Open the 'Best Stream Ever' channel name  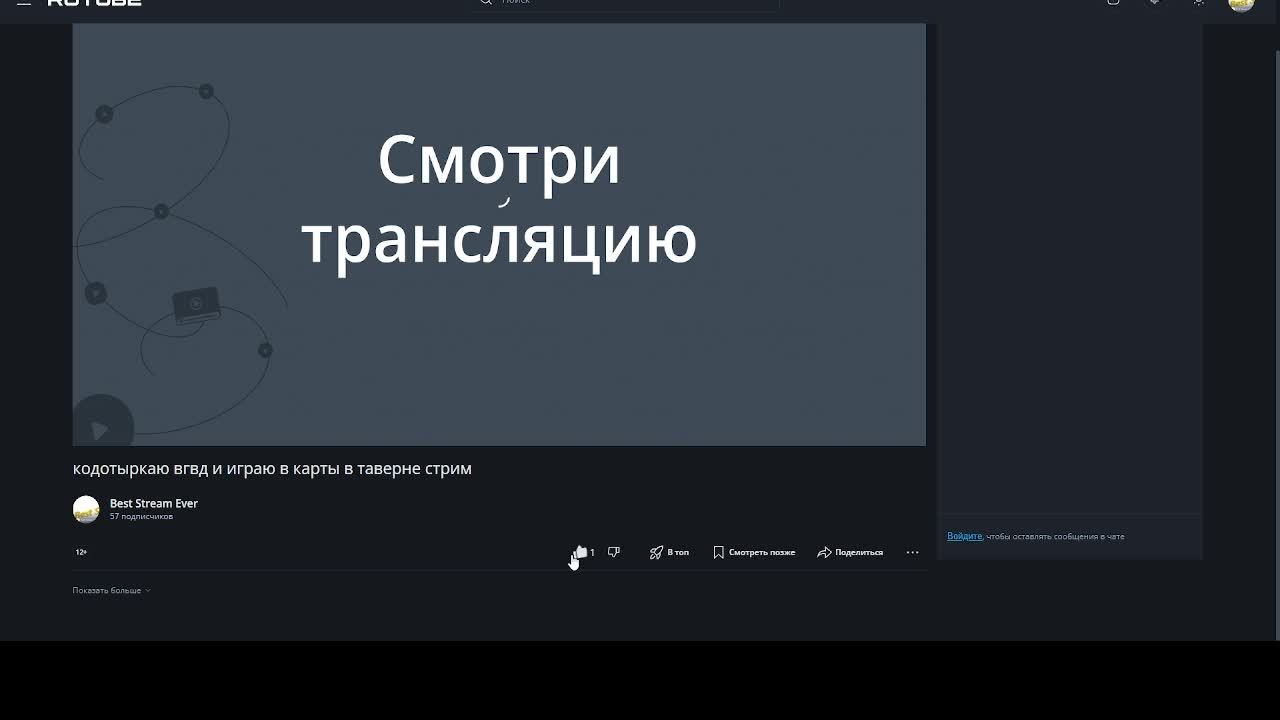click(154, 503)
